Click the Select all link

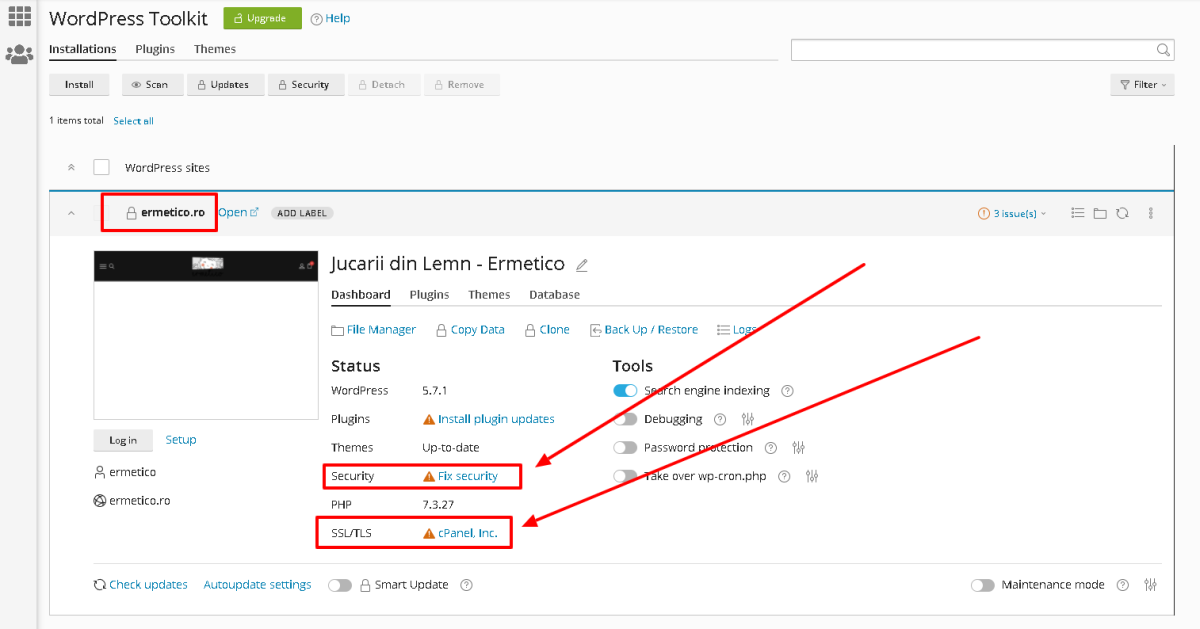[x=133, y=121]
